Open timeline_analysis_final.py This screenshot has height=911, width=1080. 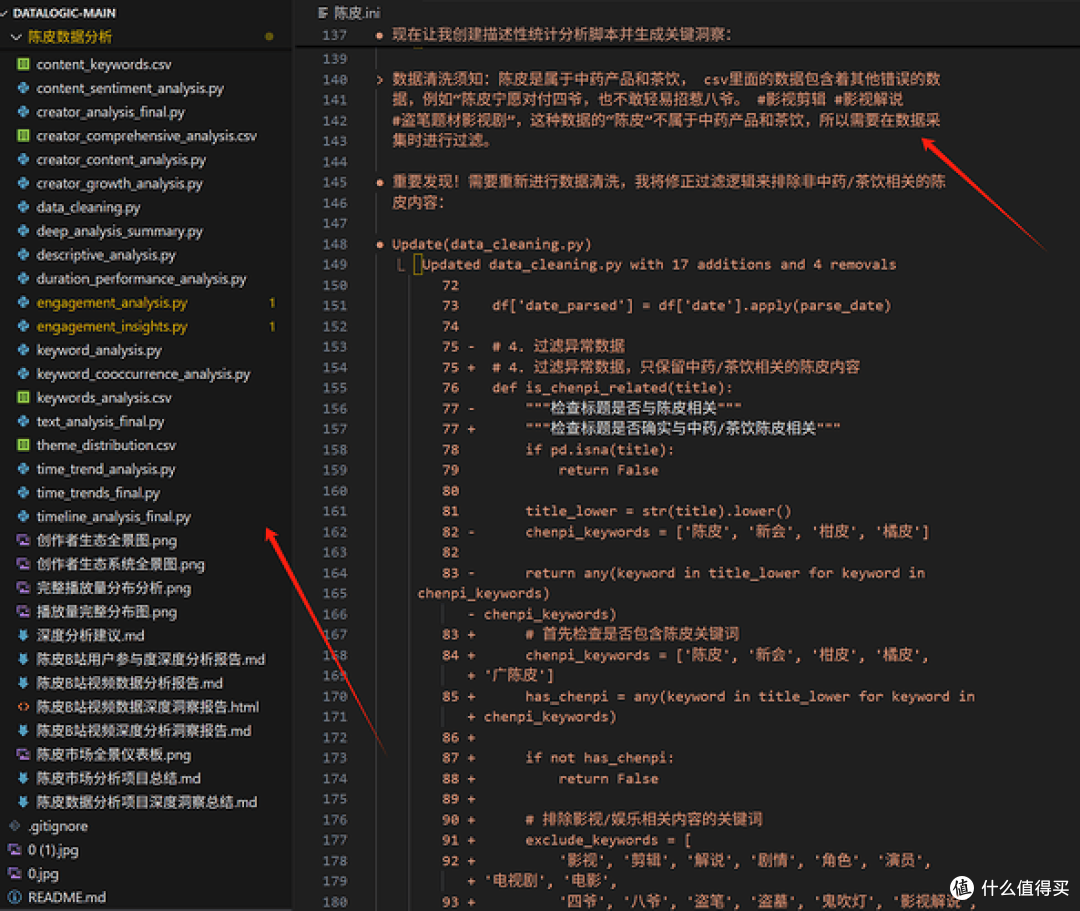coord(114,517)
